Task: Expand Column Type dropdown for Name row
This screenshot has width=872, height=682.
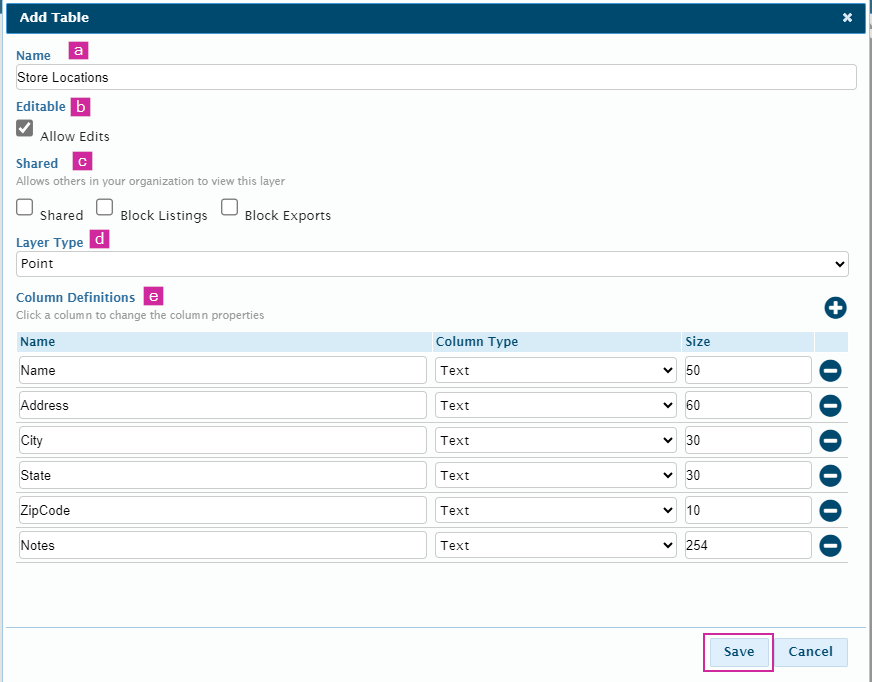Action: pyautogui.click(x=556, y=371)
